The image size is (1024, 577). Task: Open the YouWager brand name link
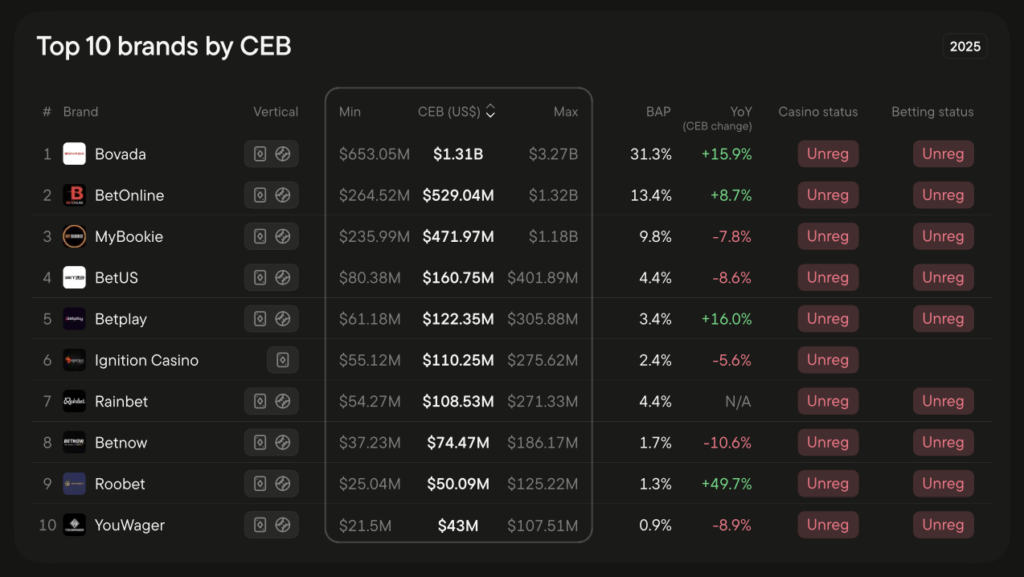pyautogui.click(x=129, y=525)
